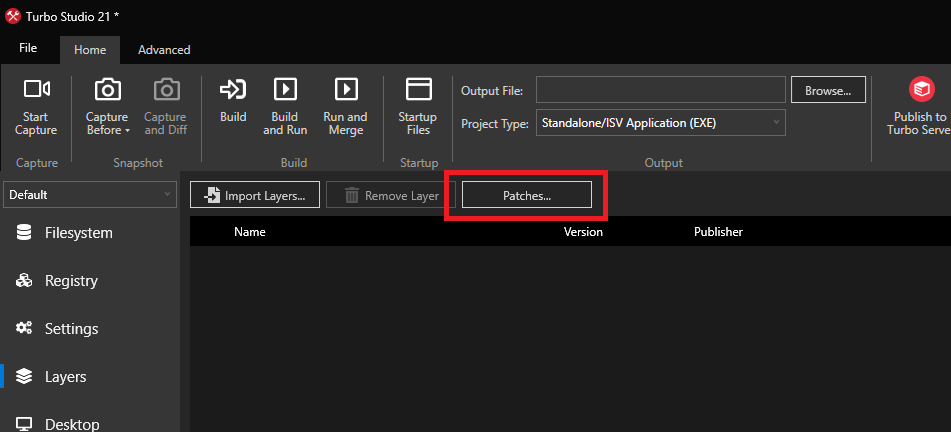951x432 pixels.
Task: Click the Capture Before camera icon
Action: point(107,90)
